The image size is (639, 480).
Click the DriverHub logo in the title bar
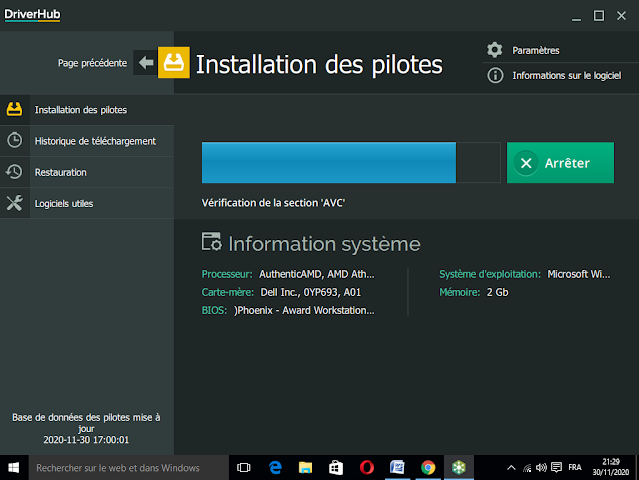(x=32, y=15)
